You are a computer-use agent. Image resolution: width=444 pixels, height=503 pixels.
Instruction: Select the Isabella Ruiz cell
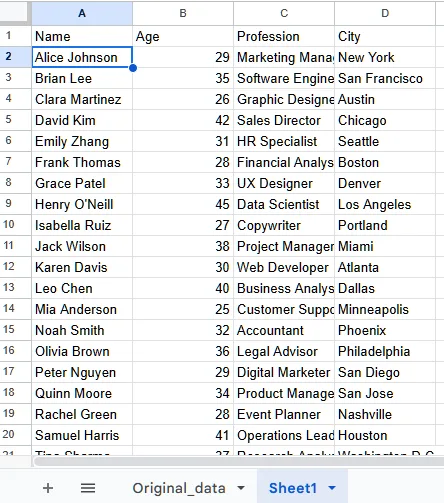tap(82, 225)
